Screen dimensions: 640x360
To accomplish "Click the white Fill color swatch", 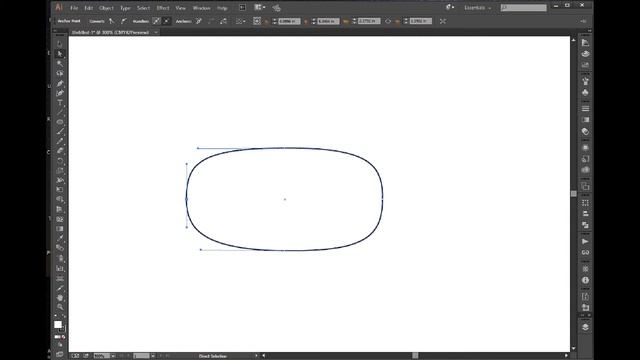I will coord(58,324).
